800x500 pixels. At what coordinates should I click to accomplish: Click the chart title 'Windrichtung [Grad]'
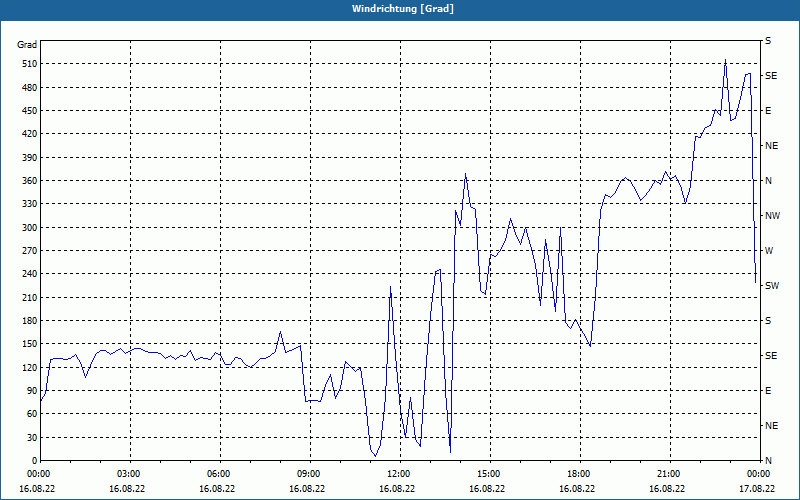pos(403,9)
